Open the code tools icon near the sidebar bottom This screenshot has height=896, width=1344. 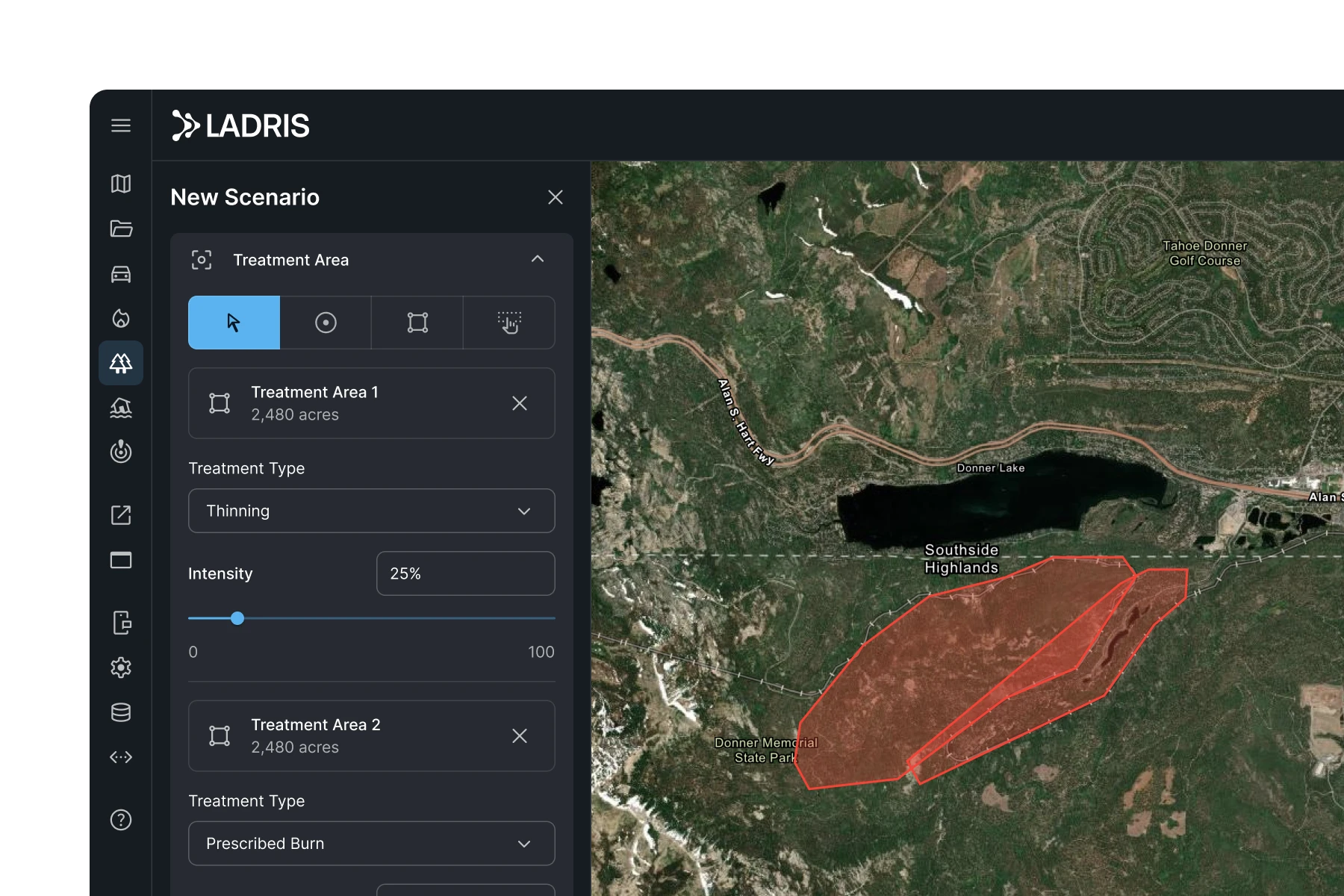coord(121,758)
